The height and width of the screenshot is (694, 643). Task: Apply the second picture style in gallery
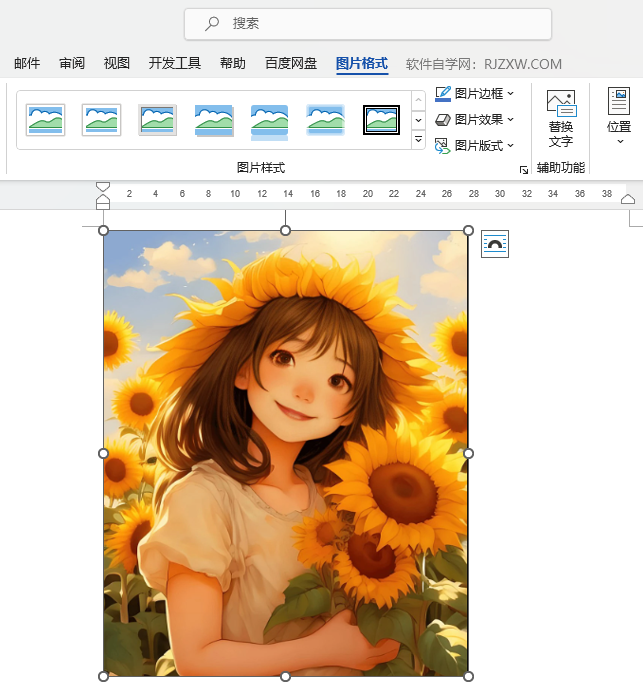[x=102, y=120]
